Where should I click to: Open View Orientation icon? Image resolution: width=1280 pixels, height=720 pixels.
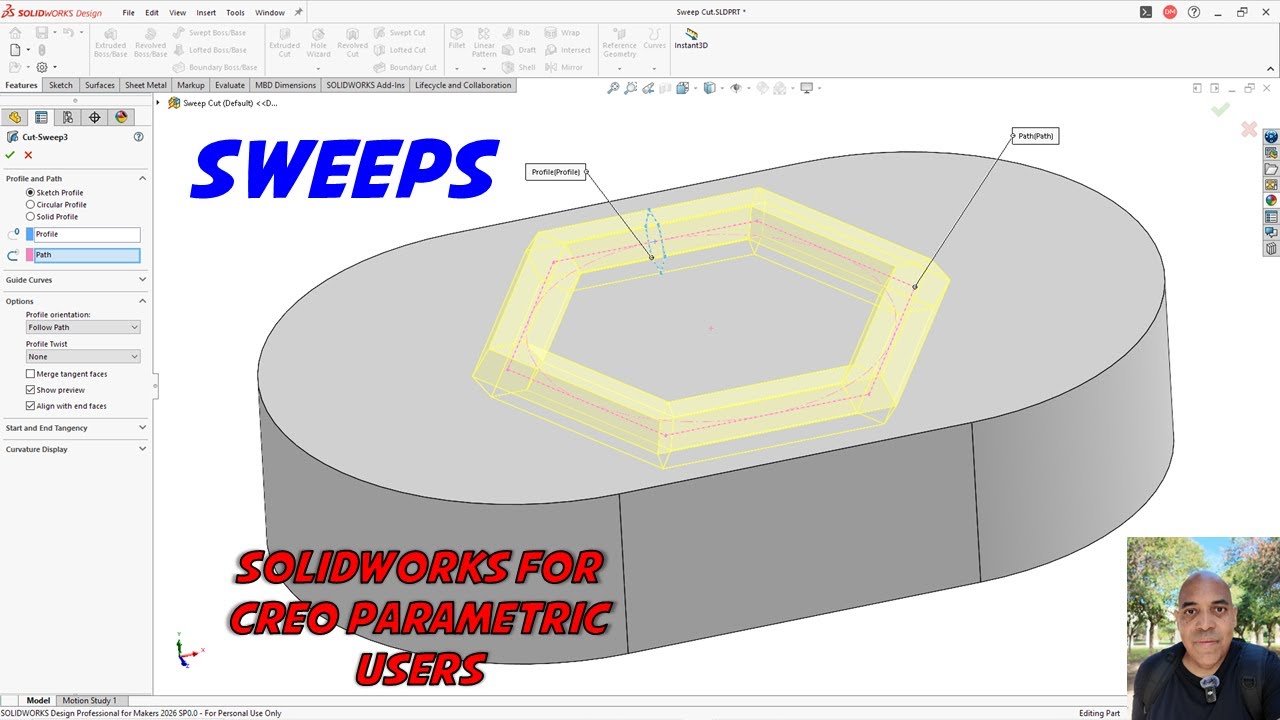click(x=682, y=88)
